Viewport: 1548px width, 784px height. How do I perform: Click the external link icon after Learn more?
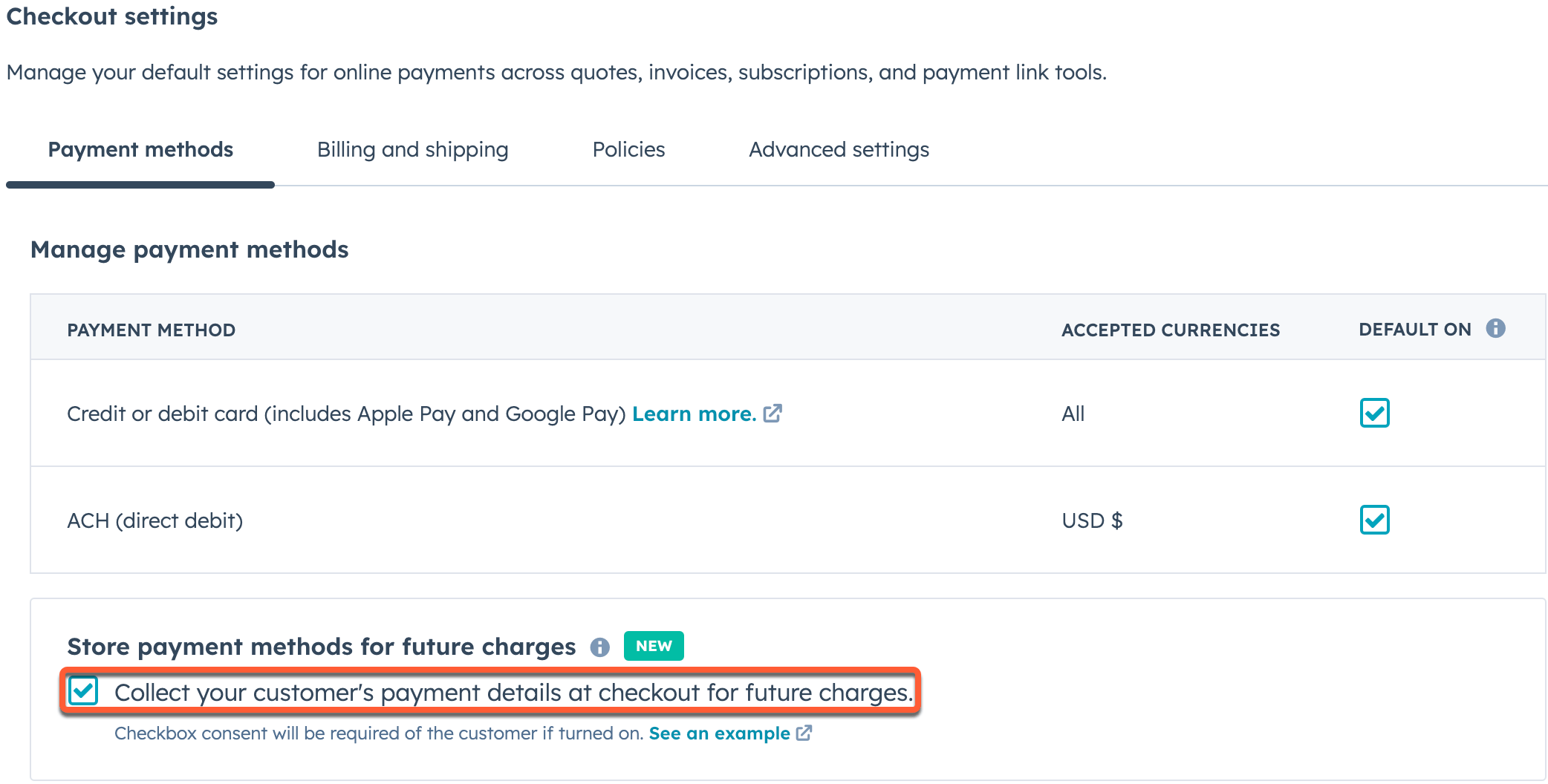pyautogui.click(x=773, y=413)
